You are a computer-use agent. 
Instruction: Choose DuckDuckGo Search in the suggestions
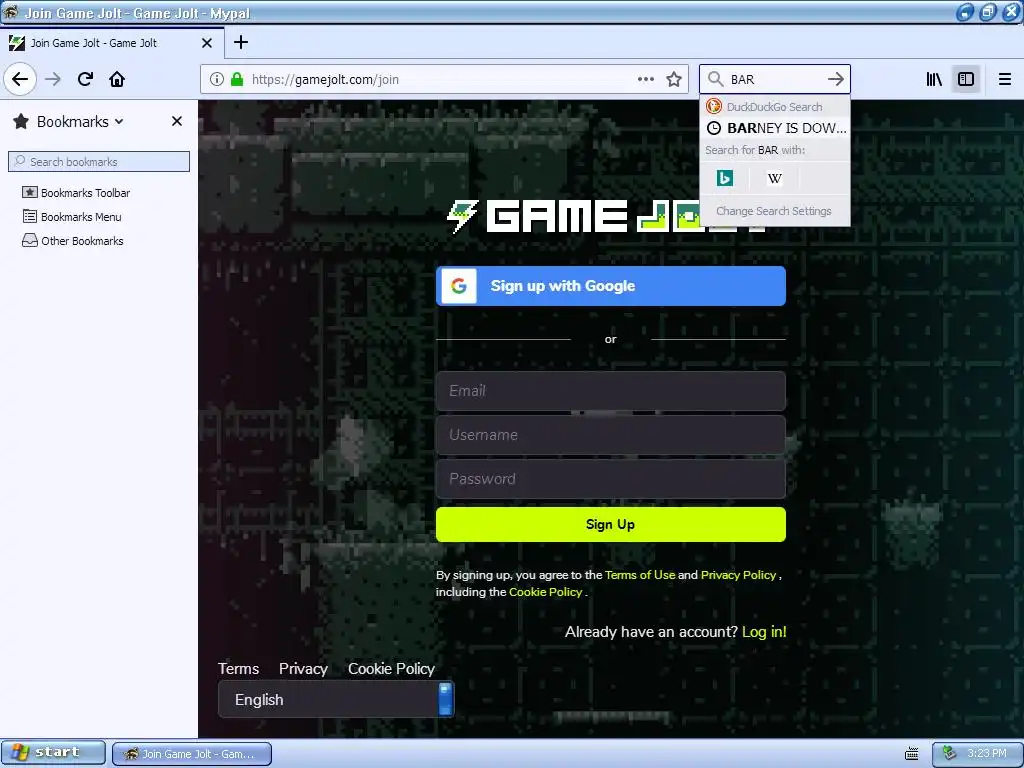tap(775, 106)
